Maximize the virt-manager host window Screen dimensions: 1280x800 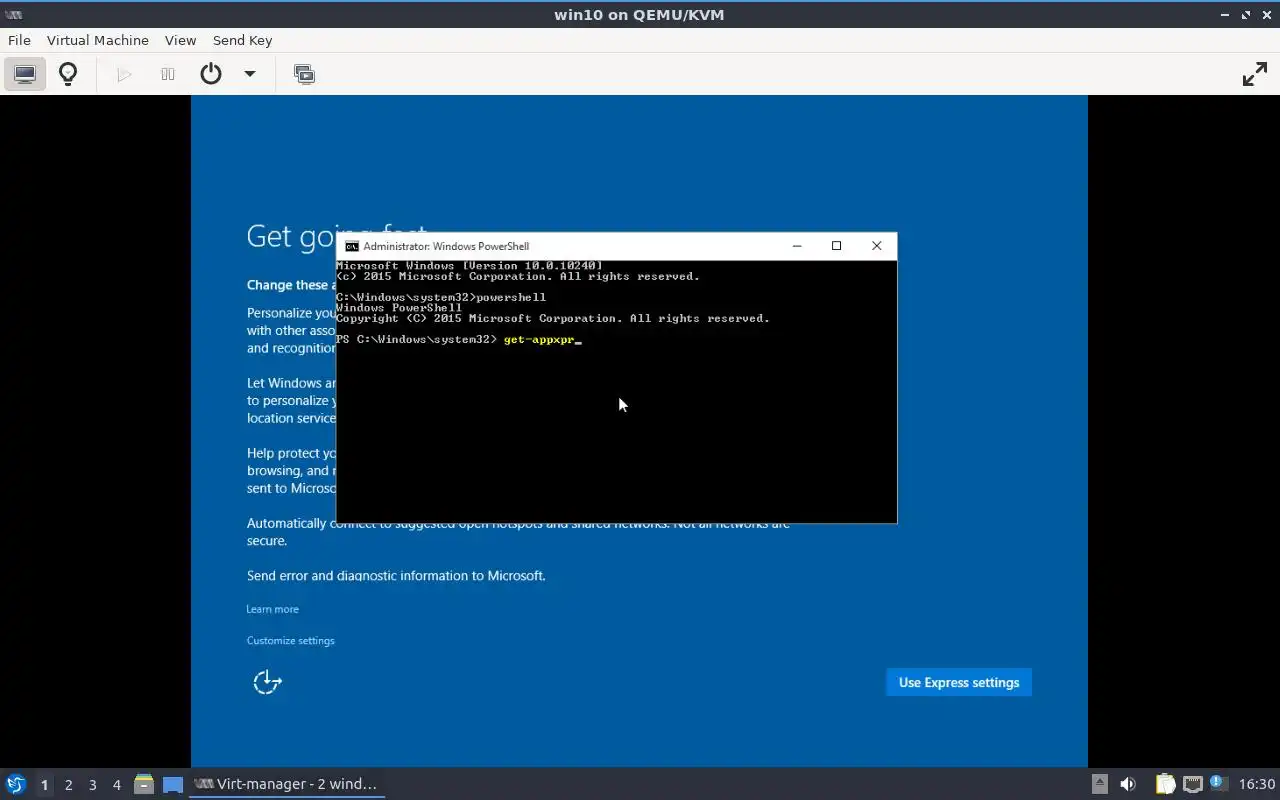(1246, 15)
